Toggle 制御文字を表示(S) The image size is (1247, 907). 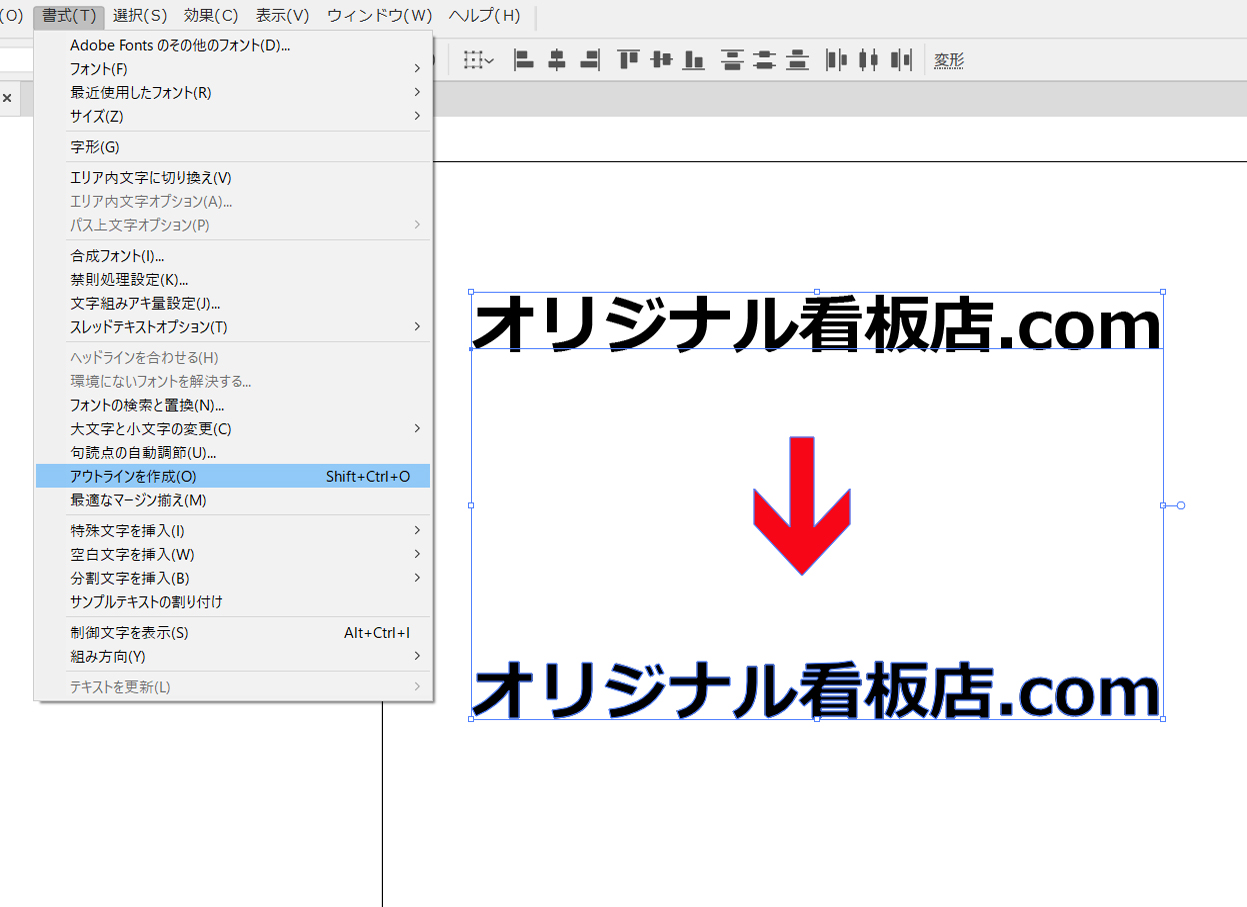click(x=232, y=633)
